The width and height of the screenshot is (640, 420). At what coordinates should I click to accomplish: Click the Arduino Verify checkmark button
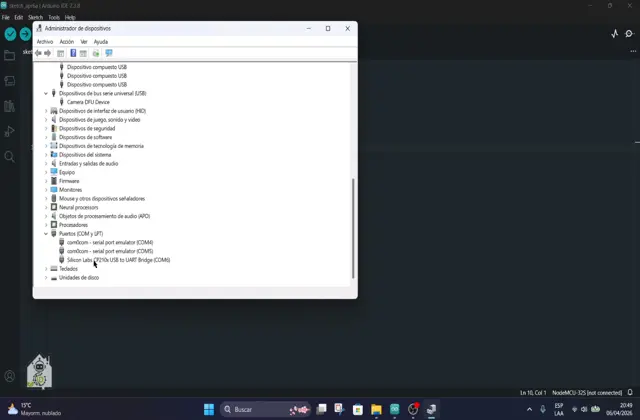pos(10,34)
